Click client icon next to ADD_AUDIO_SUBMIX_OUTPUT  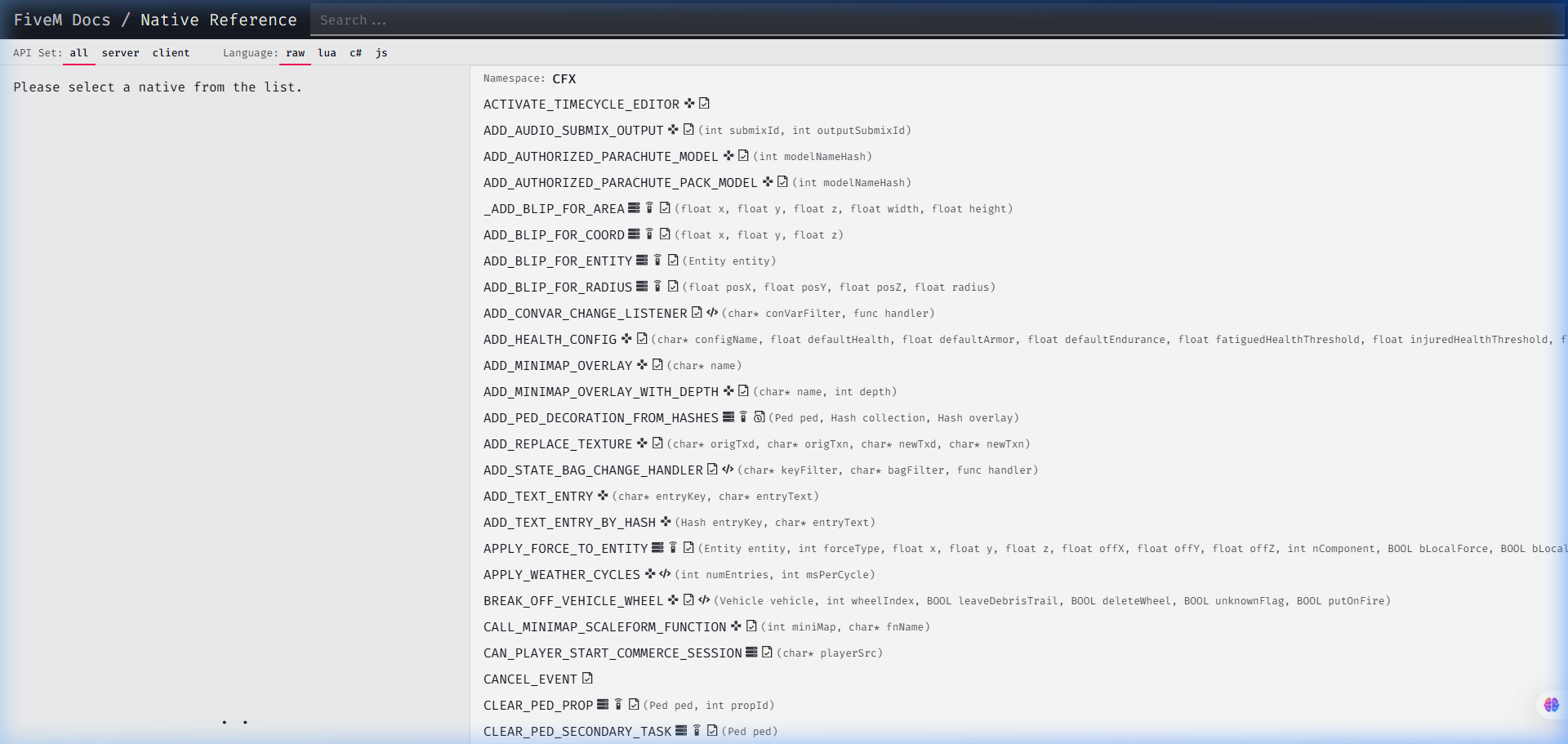pyautogui.click(x=674, y=130)
